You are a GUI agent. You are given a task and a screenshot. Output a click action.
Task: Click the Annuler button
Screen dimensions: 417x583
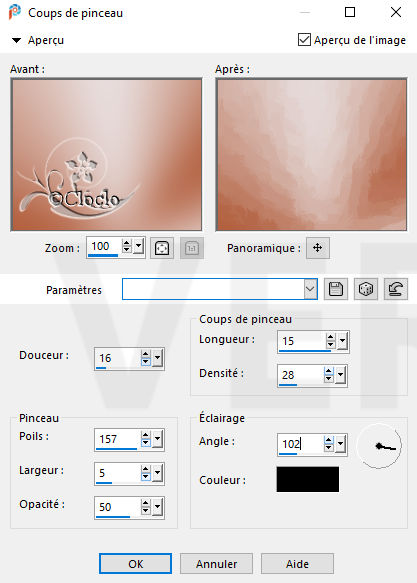(x=216, y=564)
